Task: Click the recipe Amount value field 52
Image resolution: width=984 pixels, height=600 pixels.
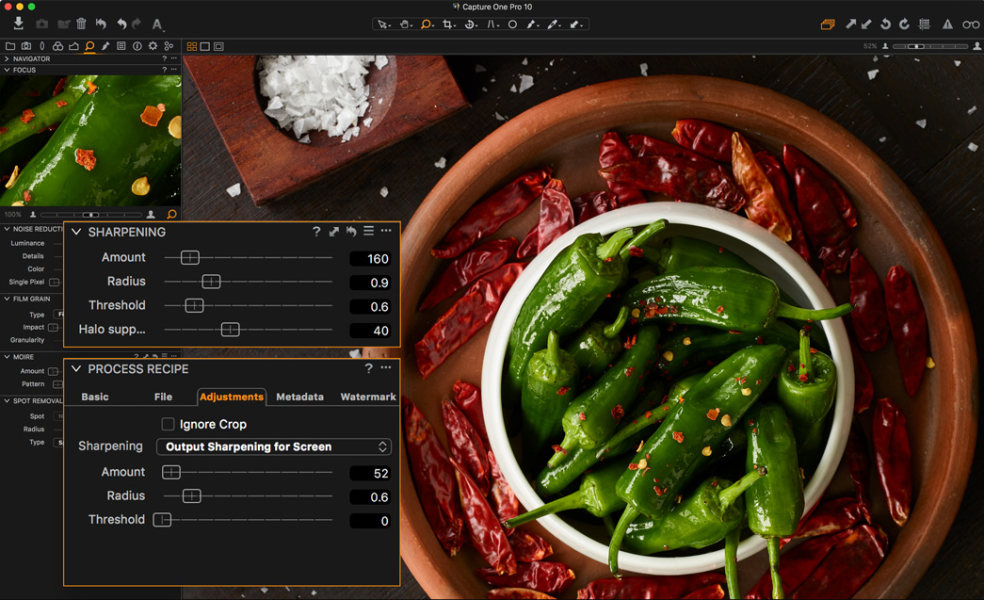Action: 370,473
